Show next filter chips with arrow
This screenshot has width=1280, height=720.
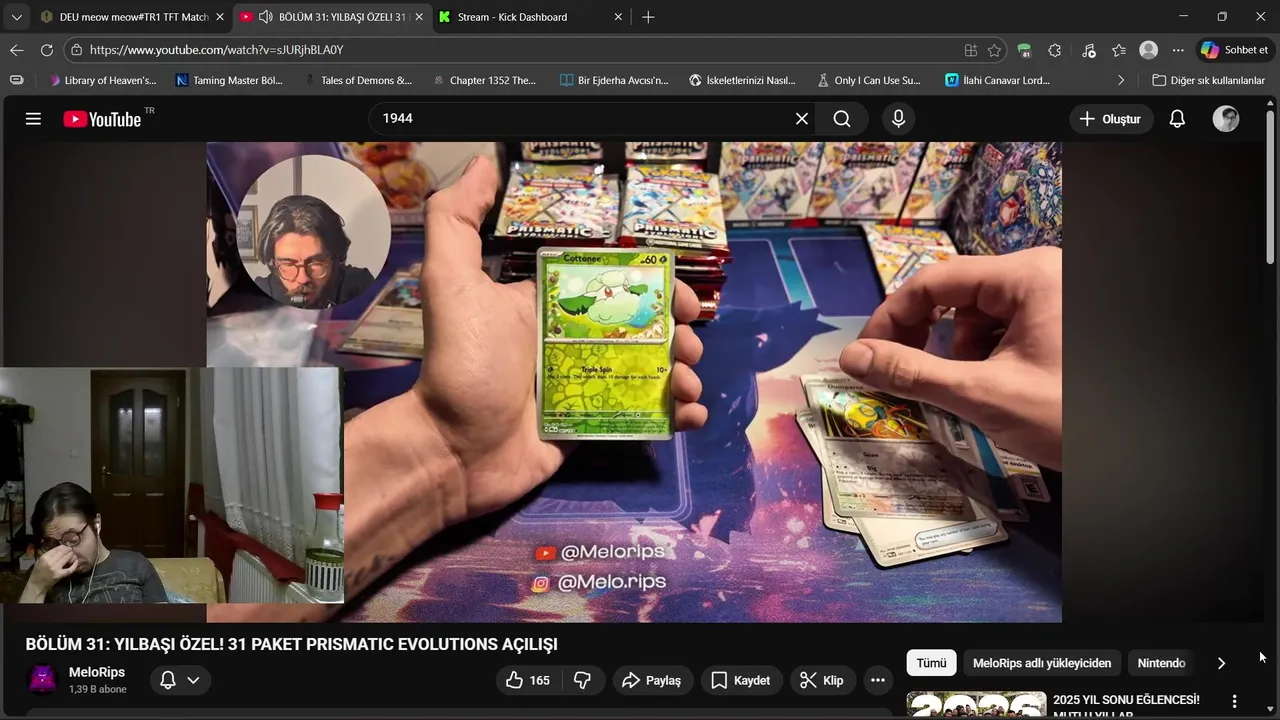tap(1221, 663)
